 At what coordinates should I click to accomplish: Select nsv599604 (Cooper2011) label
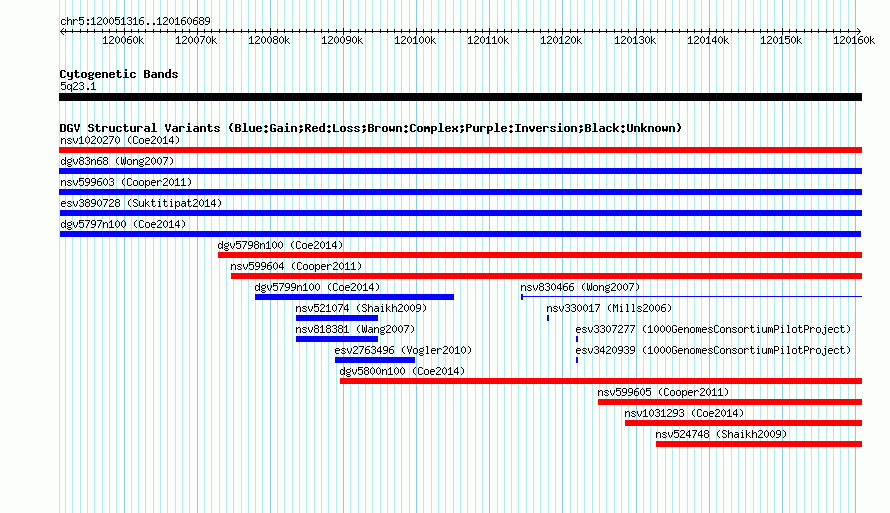point(296,266)
